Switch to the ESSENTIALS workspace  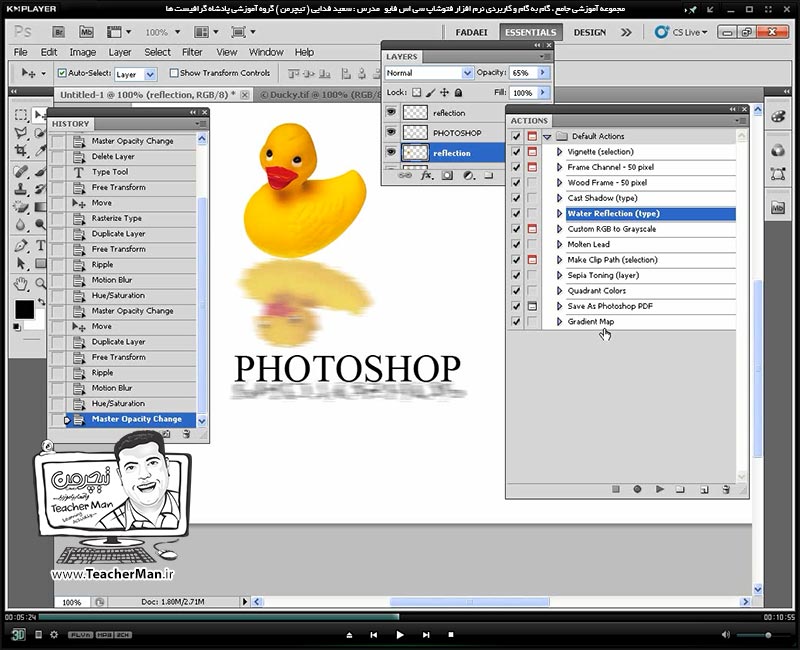pyautogui.click(x=531, y=32)
